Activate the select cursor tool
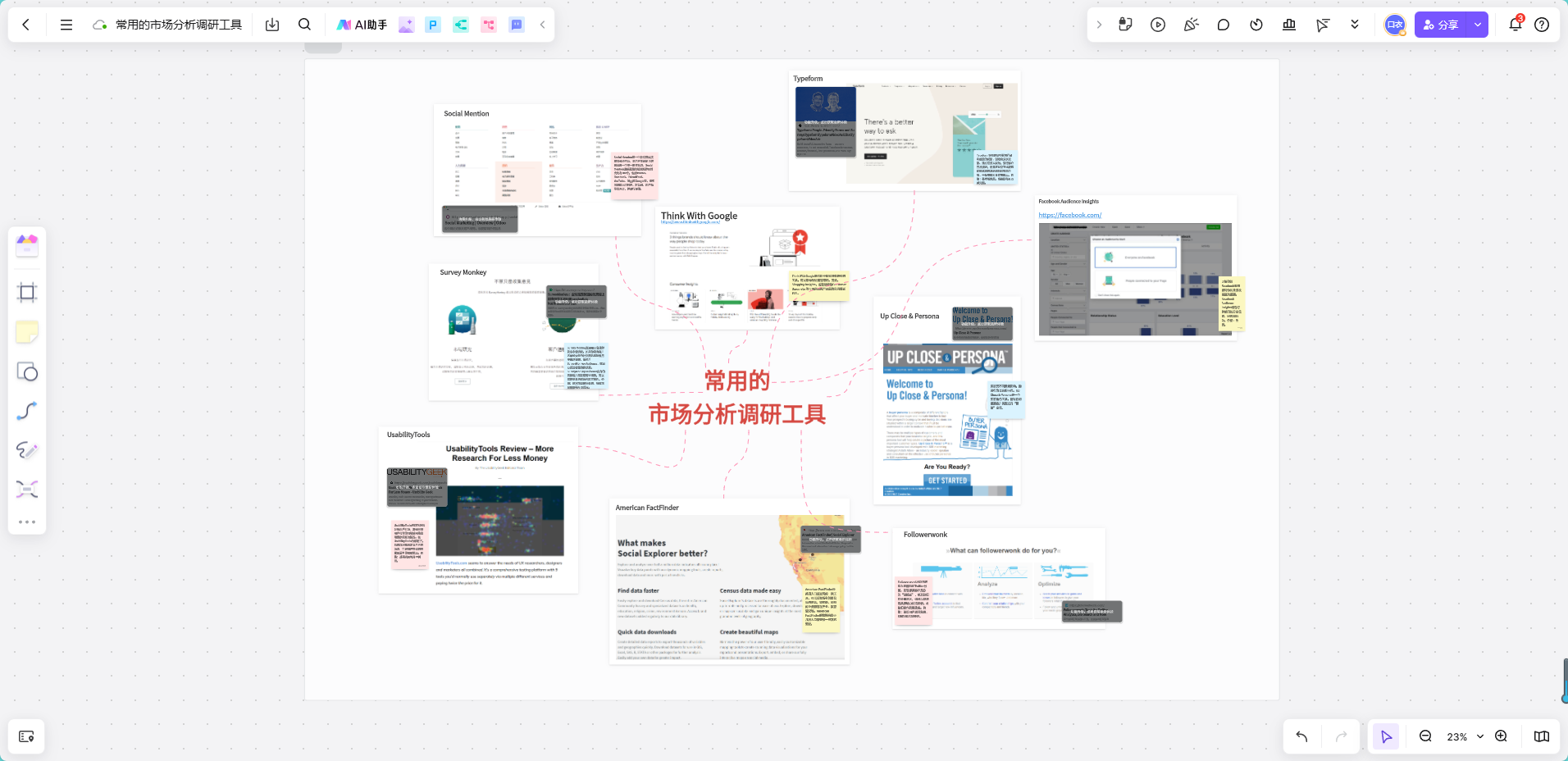 pos(1386,736)
